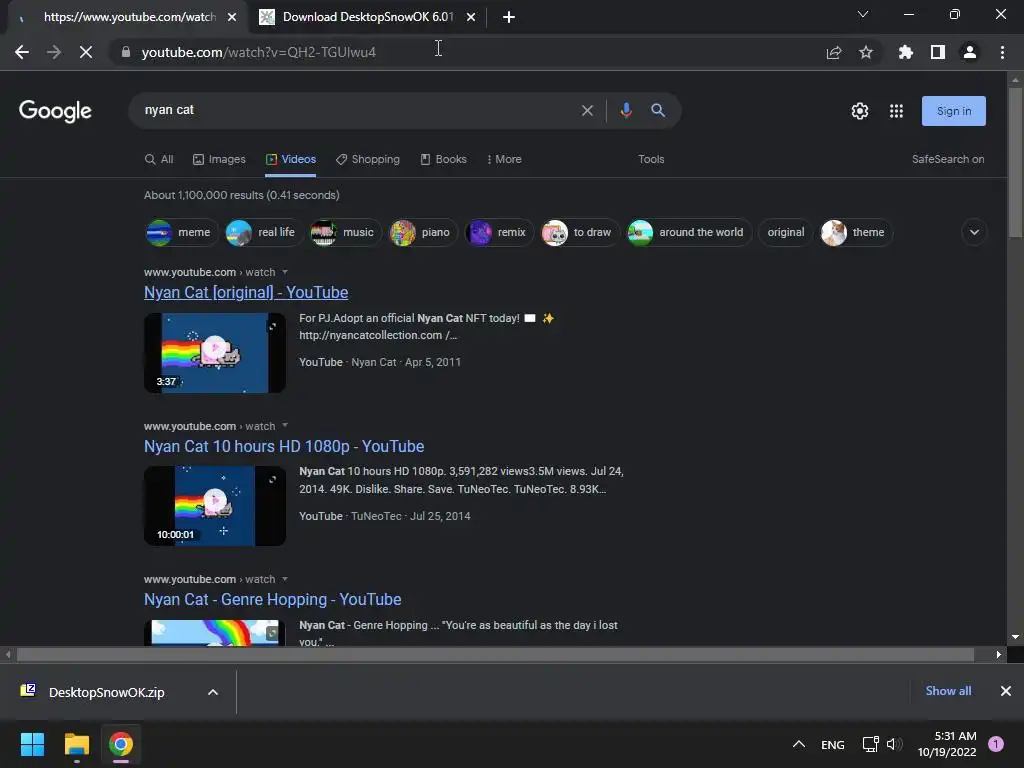1024x768 pixels.
Task: Open File Explorer from taskbar
Action: (x=76, y=744)
